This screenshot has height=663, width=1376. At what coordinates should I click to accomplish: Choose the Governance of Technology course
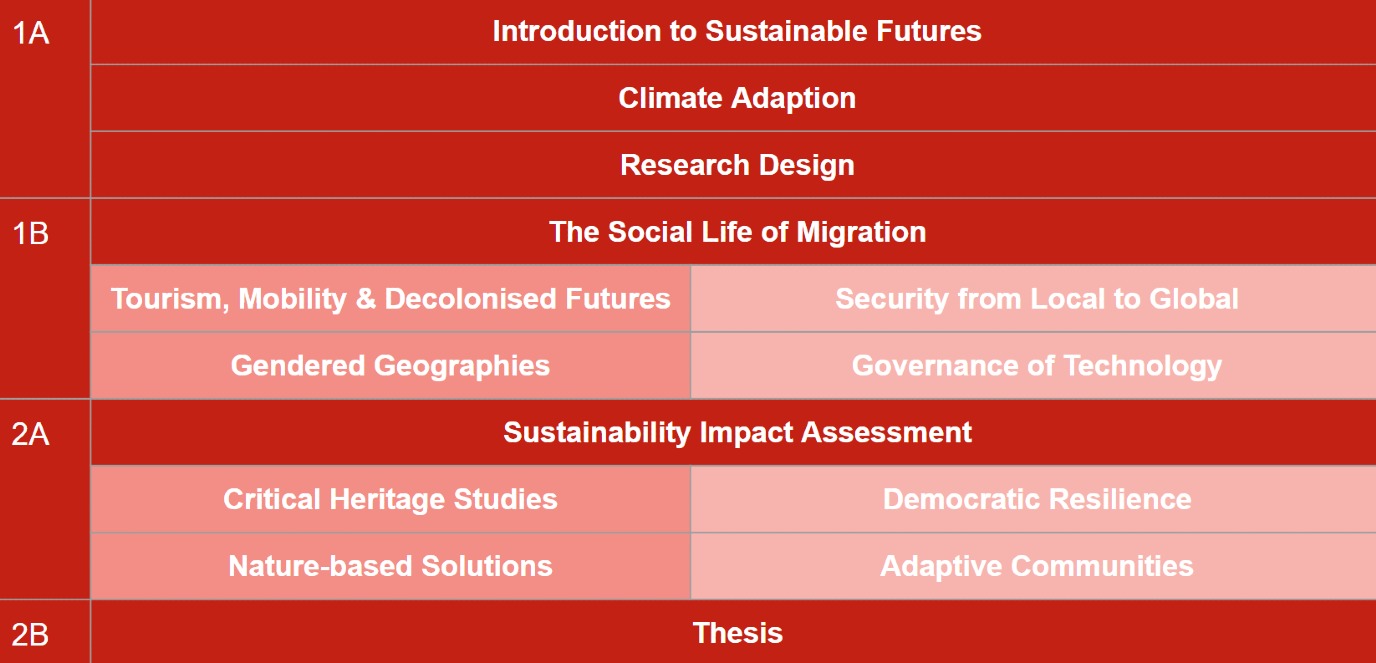[1034, 366]
